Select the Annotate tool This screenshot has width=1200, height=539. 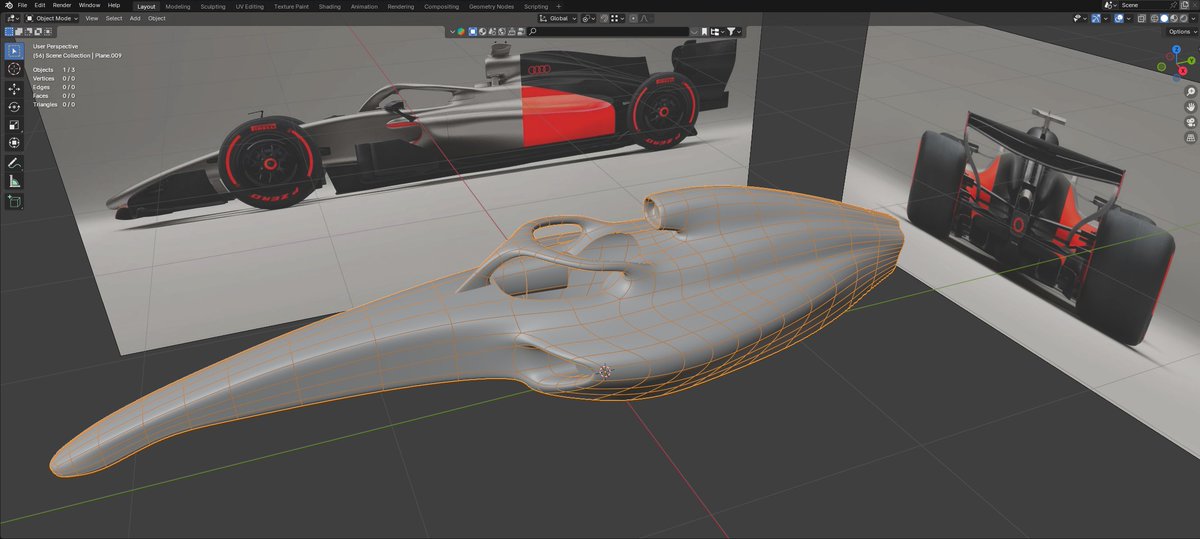point(15,162)
